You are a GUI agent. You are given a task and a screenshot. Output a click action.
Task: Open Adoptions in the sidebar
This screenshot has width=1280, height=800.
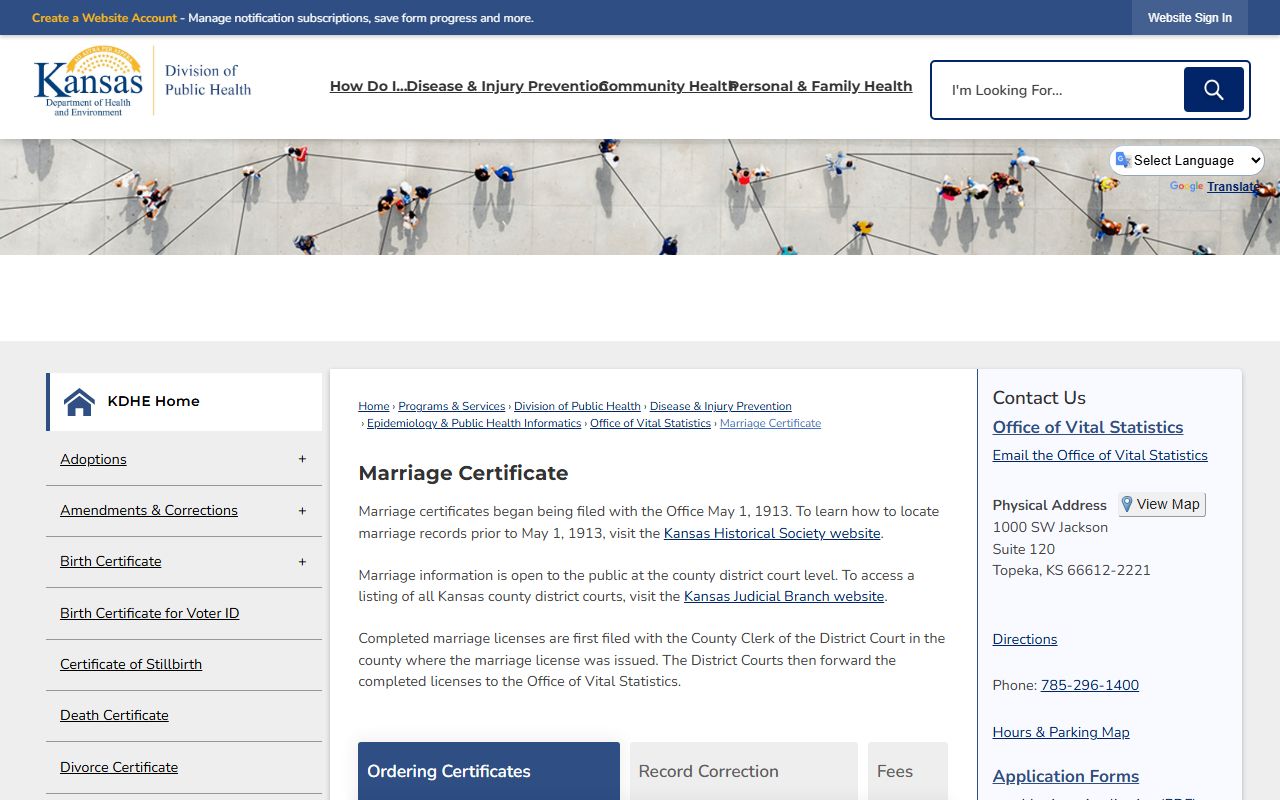[x=93, y=459]
